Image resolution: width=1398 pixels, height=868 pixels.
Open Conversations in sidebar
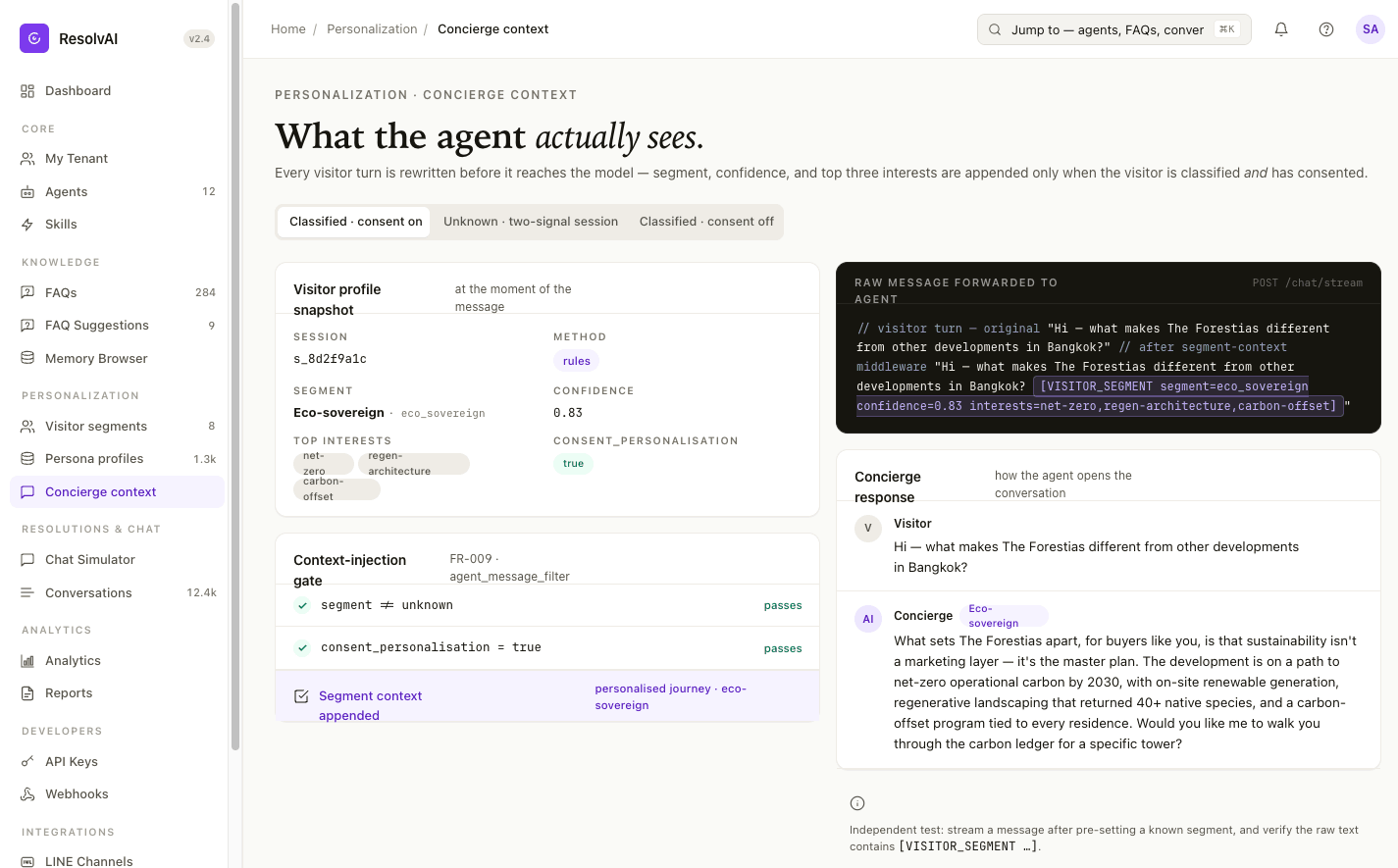click(x=118, y=593)
